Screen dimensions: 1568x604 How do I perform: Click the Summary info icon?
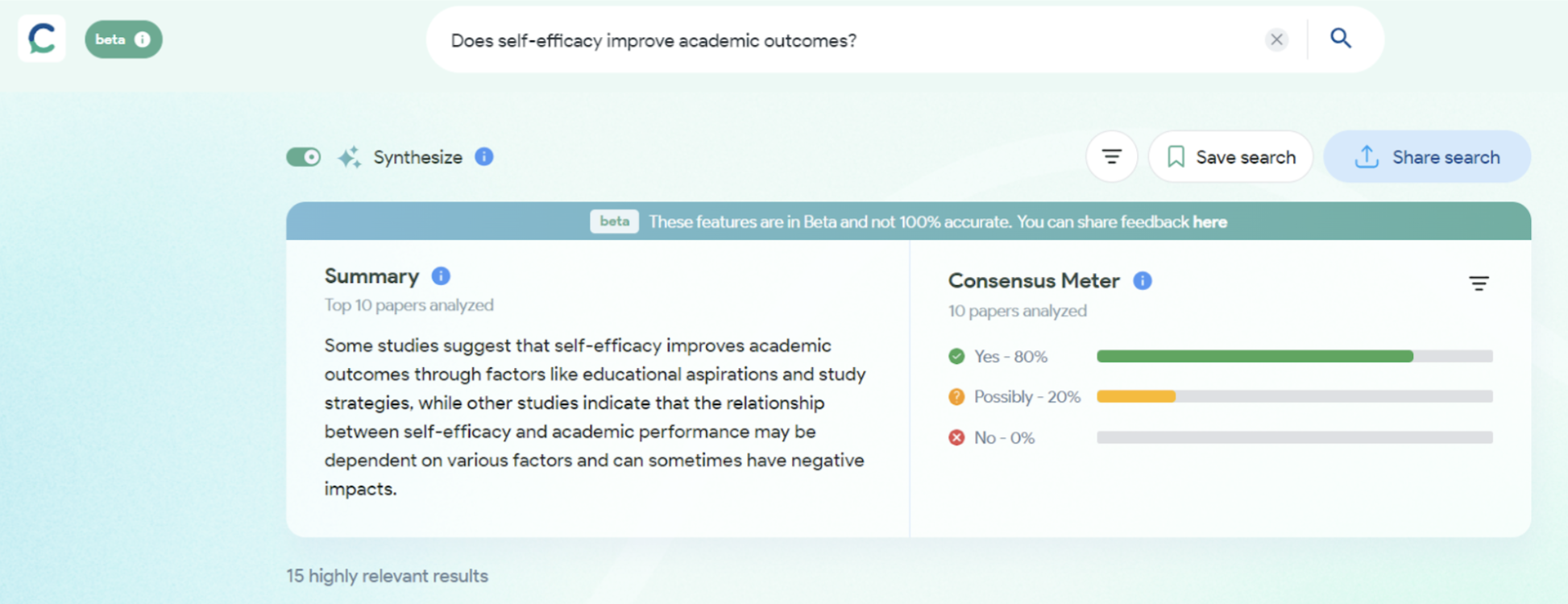coord(441,276)
